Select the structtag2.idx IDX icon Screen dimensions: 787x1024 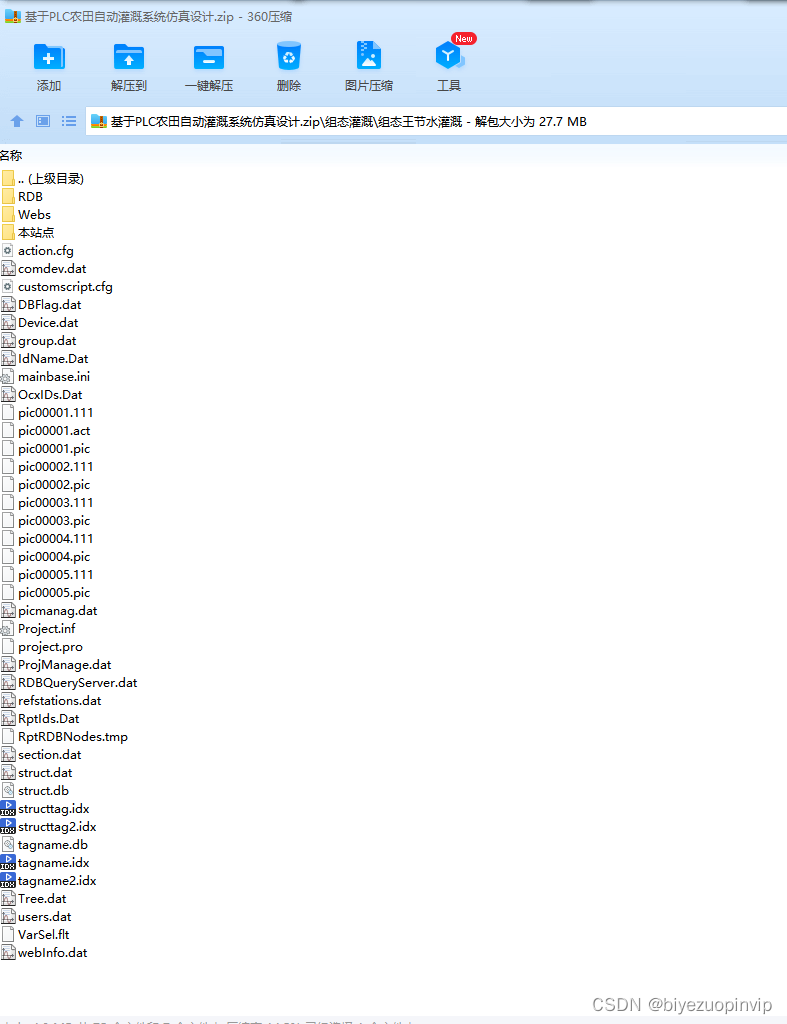(x=8, y=826)
